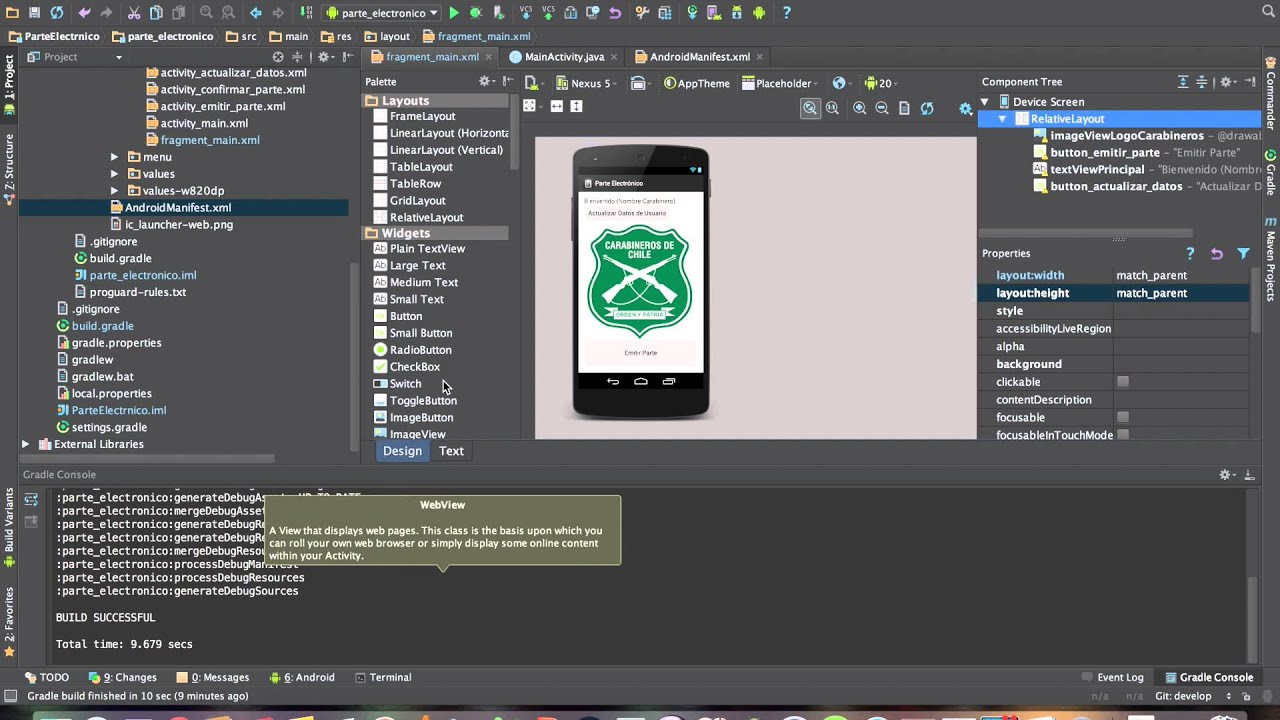The height and width of the screenshot is (720, 1280).
Task: Run the app with the green play icon
Action: click(x=453, y=13)
